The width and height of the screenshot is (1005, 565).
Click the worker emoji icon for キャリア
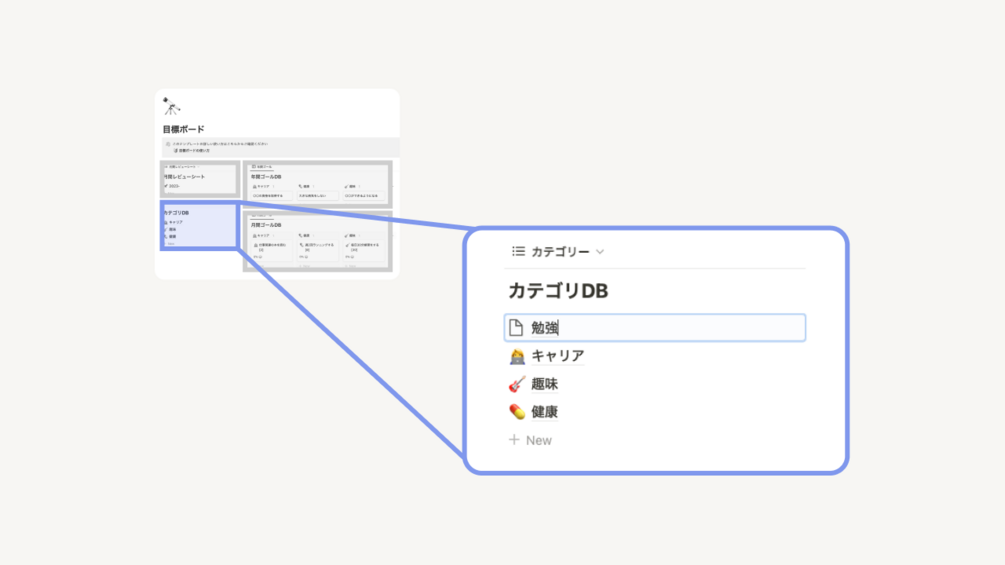coord(517,356)
